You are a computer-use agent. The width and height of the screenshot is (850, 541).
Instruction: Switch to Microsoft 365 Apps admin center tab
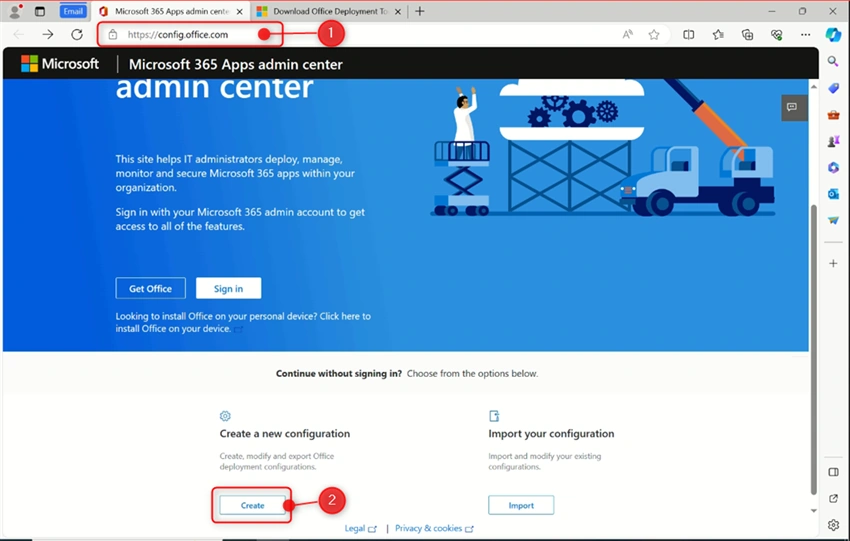[x=171, y=11]
